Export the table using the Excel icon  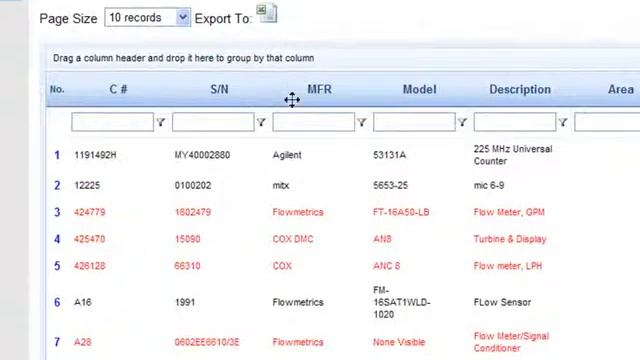[x=267, y=13]
